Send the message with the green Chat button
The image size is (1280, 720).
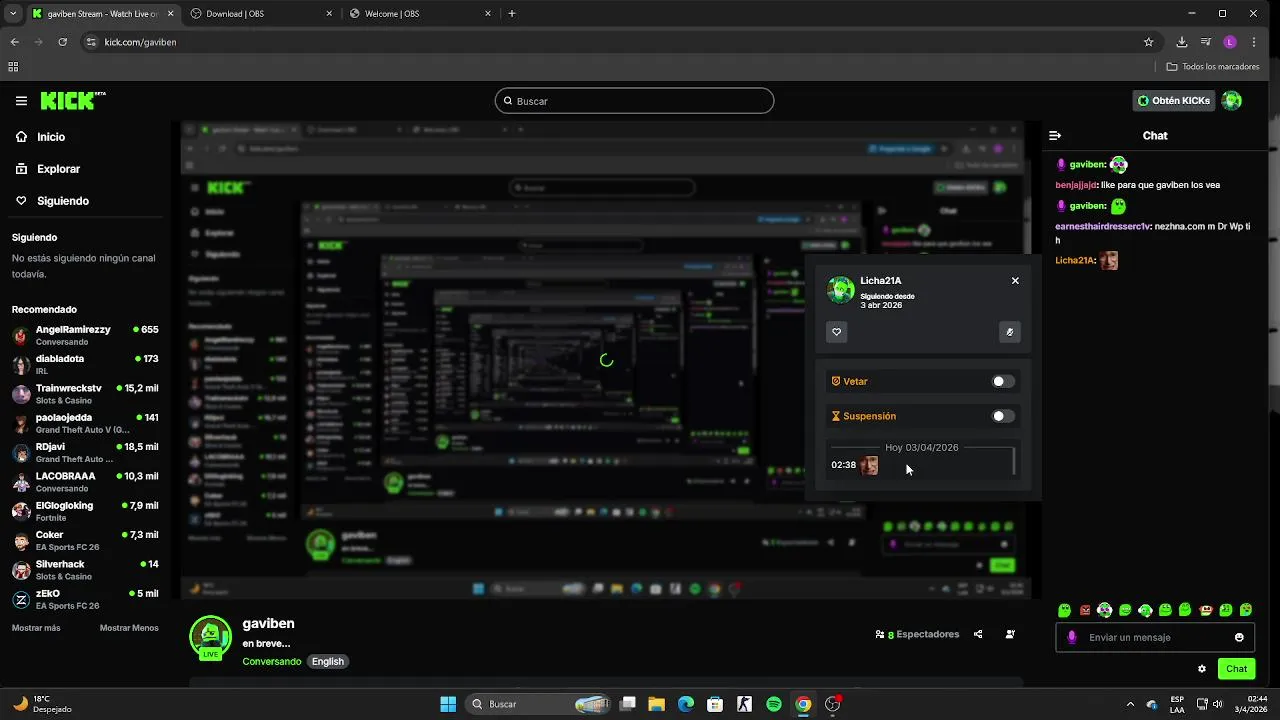[1237, 669]
